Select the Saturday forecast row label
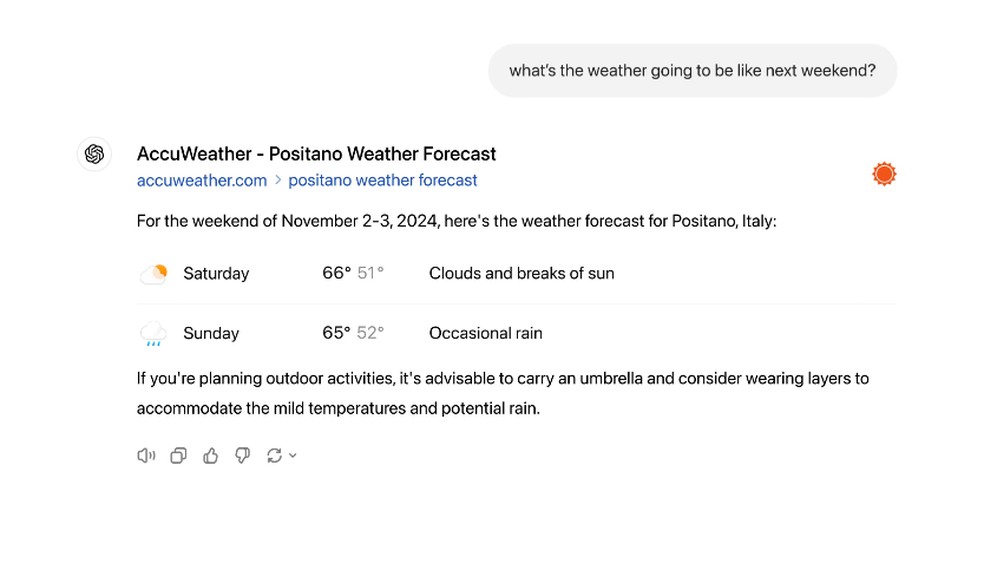The height and width of the screenshot is (583, 984). (216, 274)
